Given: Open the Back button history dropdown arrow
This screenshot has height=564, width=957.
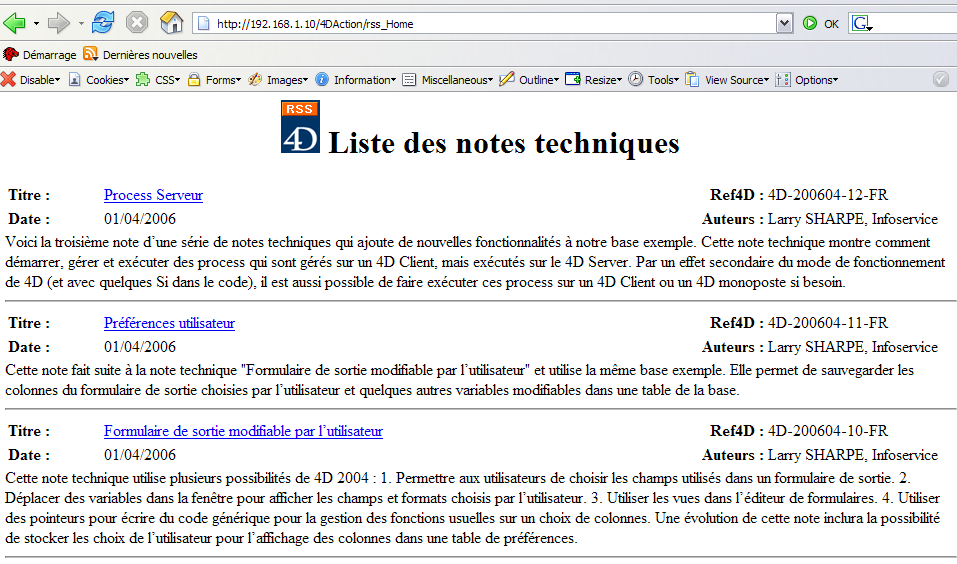Looking at the screenshot, I should [36, 22].
